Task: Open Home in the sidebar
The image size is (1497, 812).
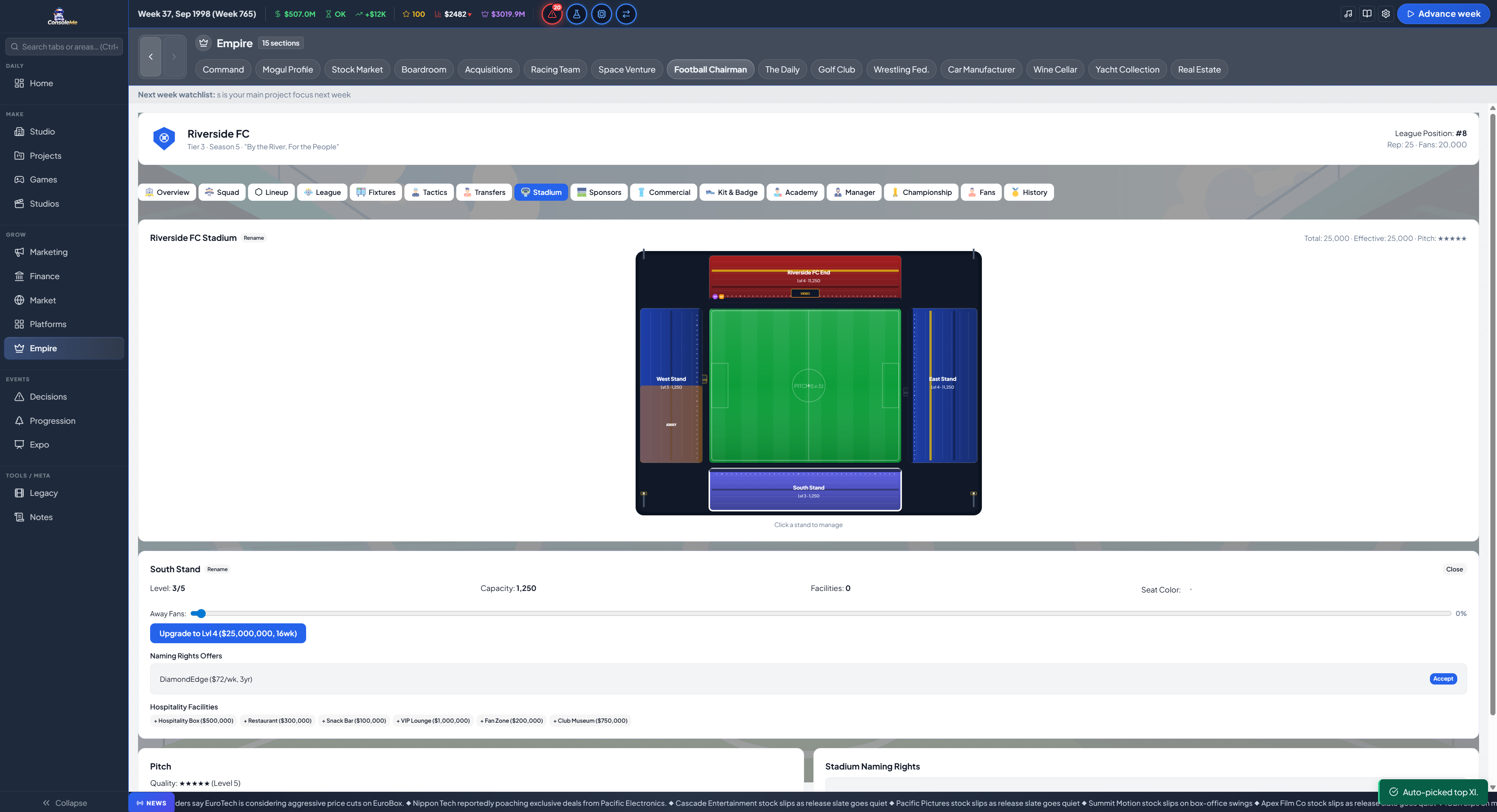Action: pyautogui.click(x=64, y=83)
